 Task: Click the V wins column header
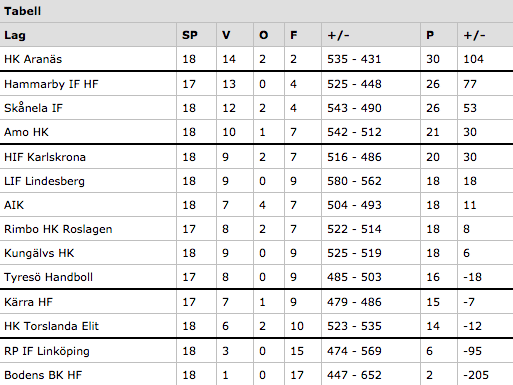(226, 35)
